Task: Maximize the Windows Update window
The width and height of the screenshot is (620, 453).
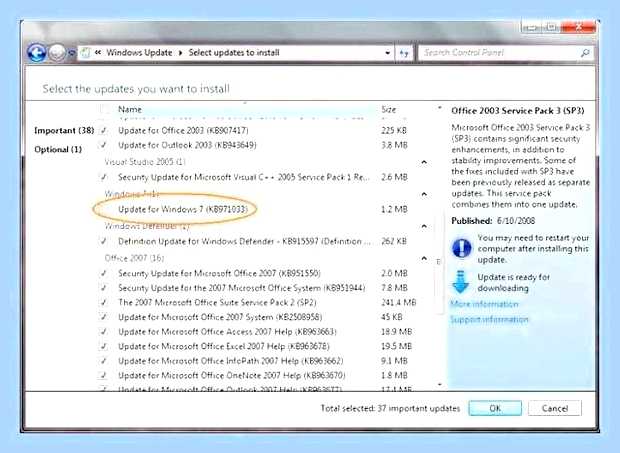Action: (551, 28)
